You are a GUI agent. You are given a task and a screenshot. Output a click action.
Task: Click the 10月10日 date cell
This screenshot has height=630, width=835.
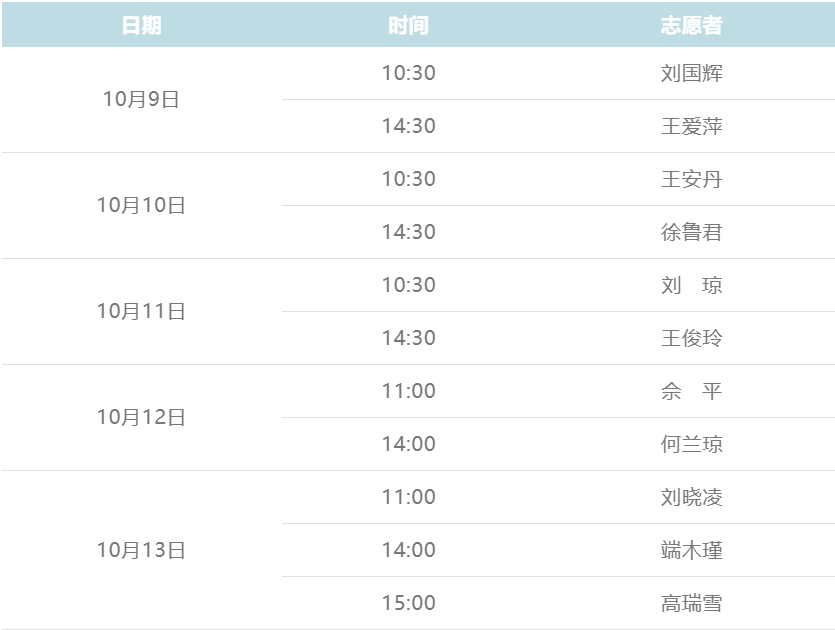tap(141, 206)
